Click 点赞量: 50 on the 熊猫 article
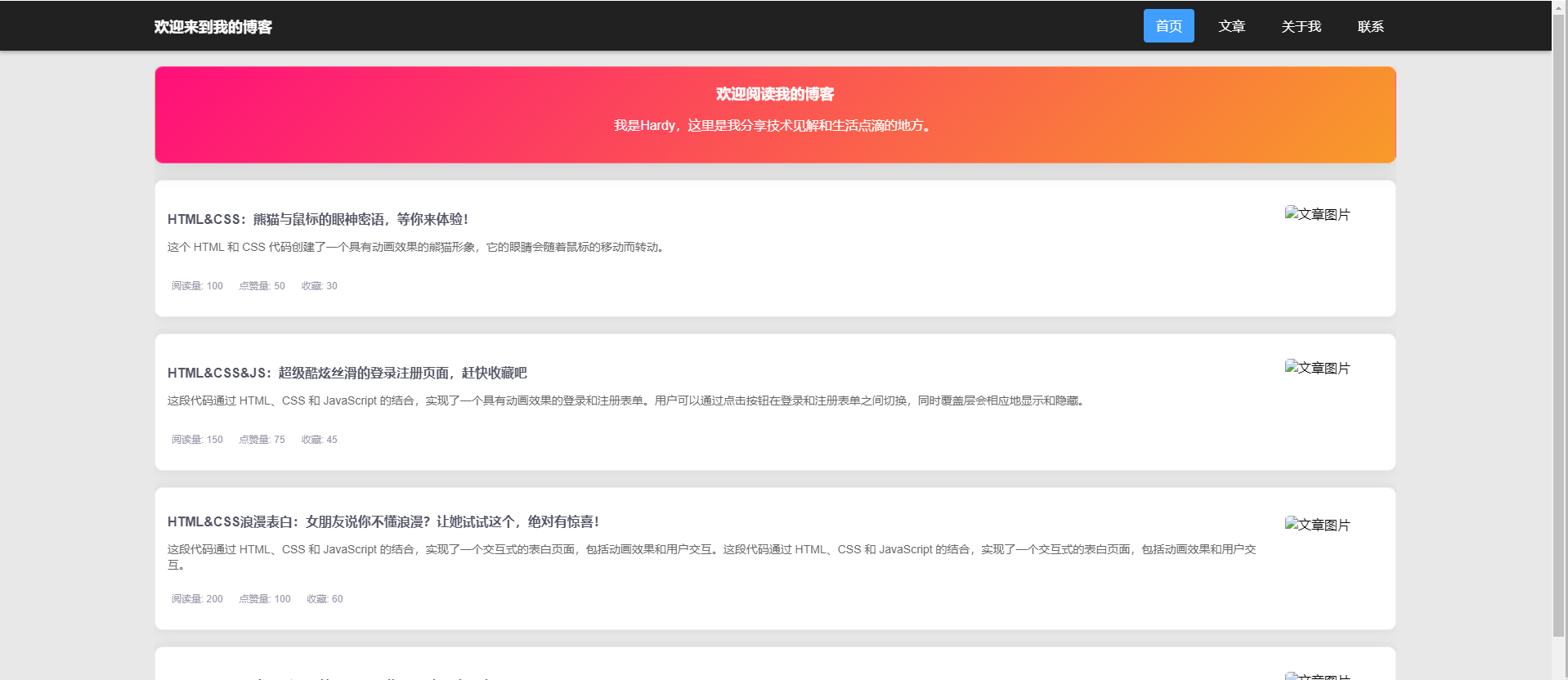Viewport: 1568px width, 680px height. click(262, 286)
